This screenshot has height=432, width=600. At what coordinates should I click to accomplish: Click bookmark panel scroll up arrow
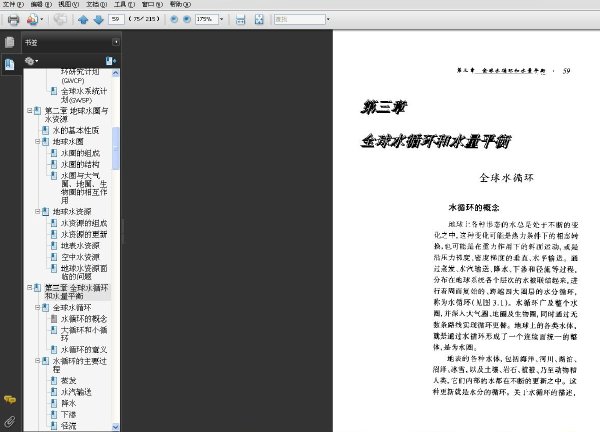pyautogui.click(x=116, y=73)
